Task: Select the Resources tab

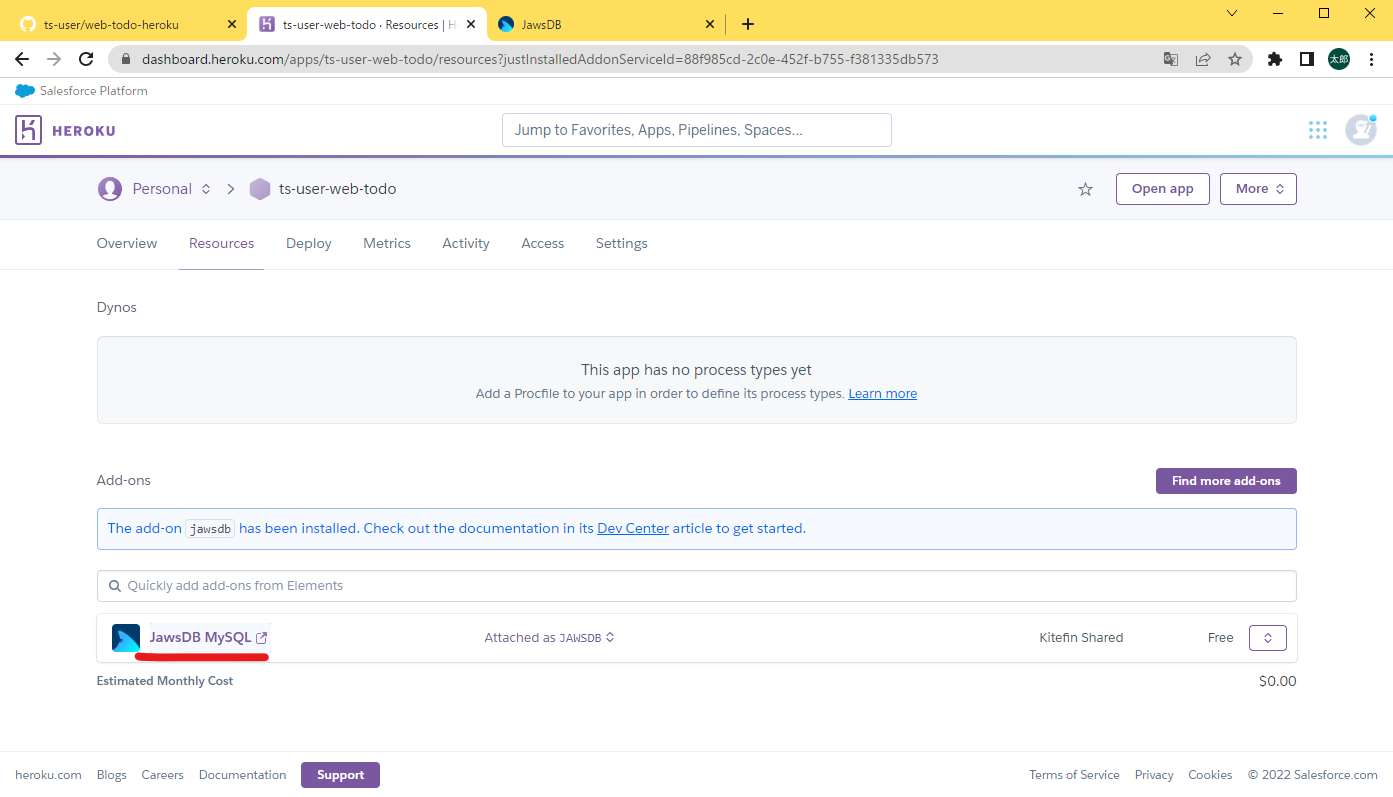Action: click(221, 243)
